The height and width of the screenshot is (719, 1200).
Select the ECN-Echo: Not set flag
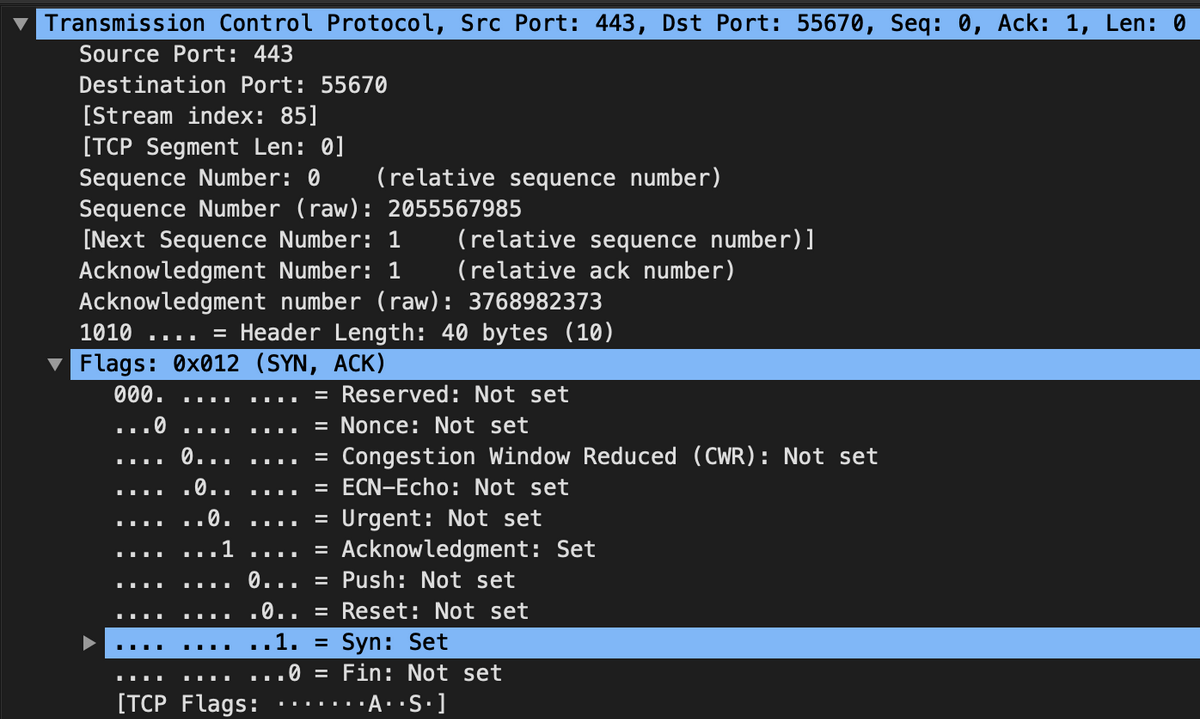point(342,488)
